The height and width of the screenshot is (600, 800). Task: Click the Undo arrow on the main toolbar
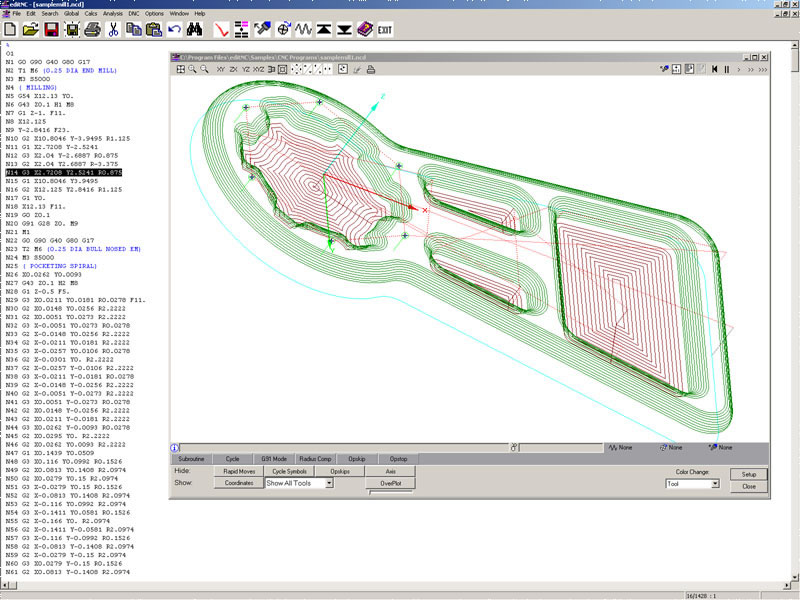click(x=173, y=30)
